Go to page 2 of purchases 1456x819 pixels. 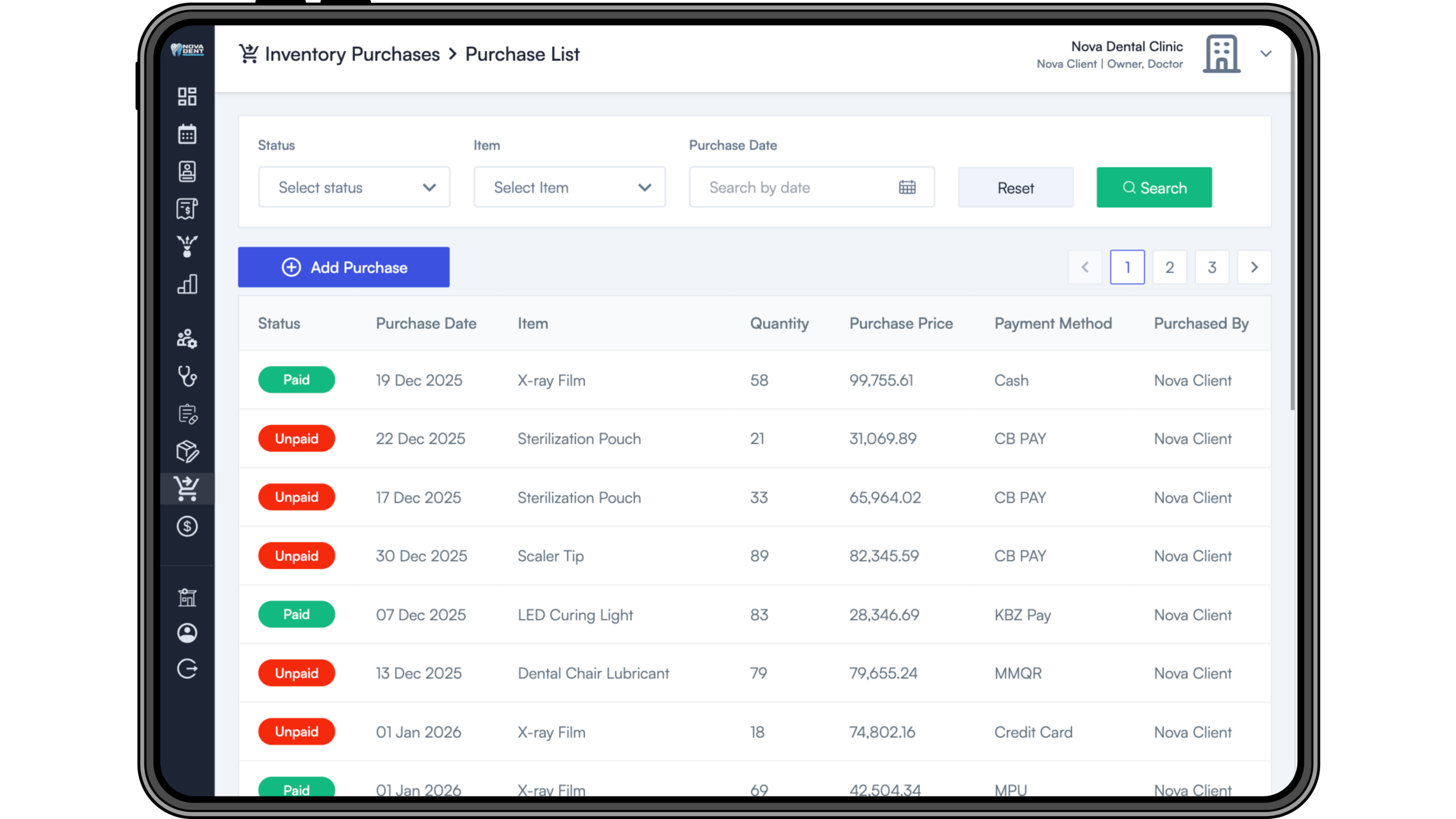(1169, 267)
